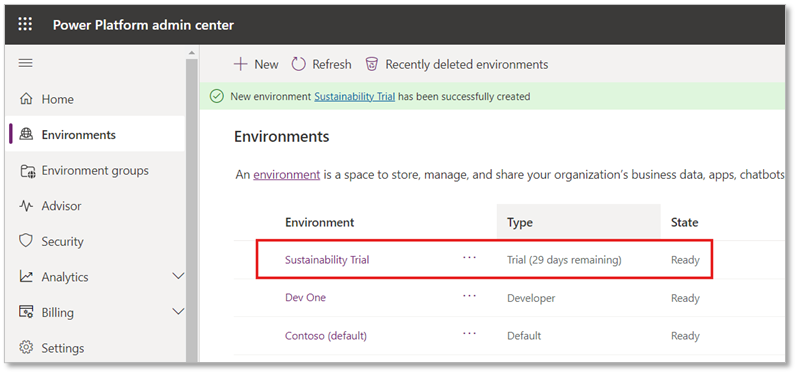Click Power Platform admin center title
Viewport: 797px width, 374px height.
pyautogui.click(x=143, y=24)
